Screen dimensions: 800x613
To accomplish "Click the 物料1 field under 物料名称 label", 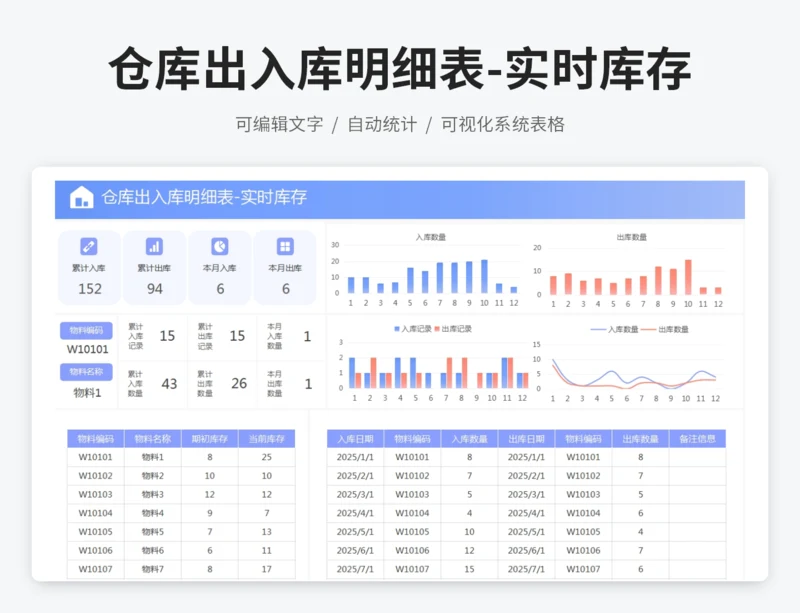I will pos(88,393).
